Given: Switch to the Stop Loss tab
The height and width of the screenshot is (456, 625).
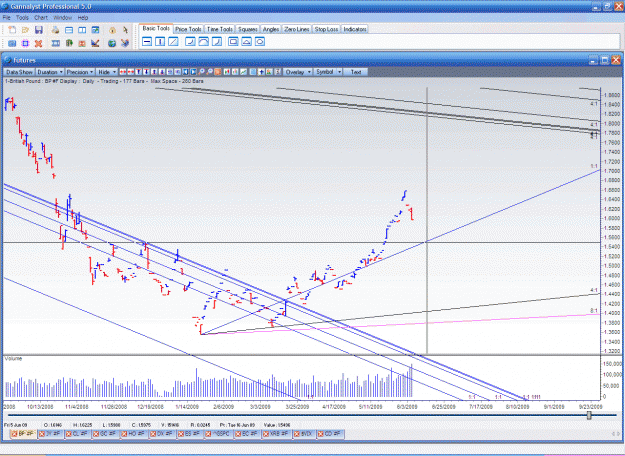Looking at the screenshot, I should pos(326,29).
